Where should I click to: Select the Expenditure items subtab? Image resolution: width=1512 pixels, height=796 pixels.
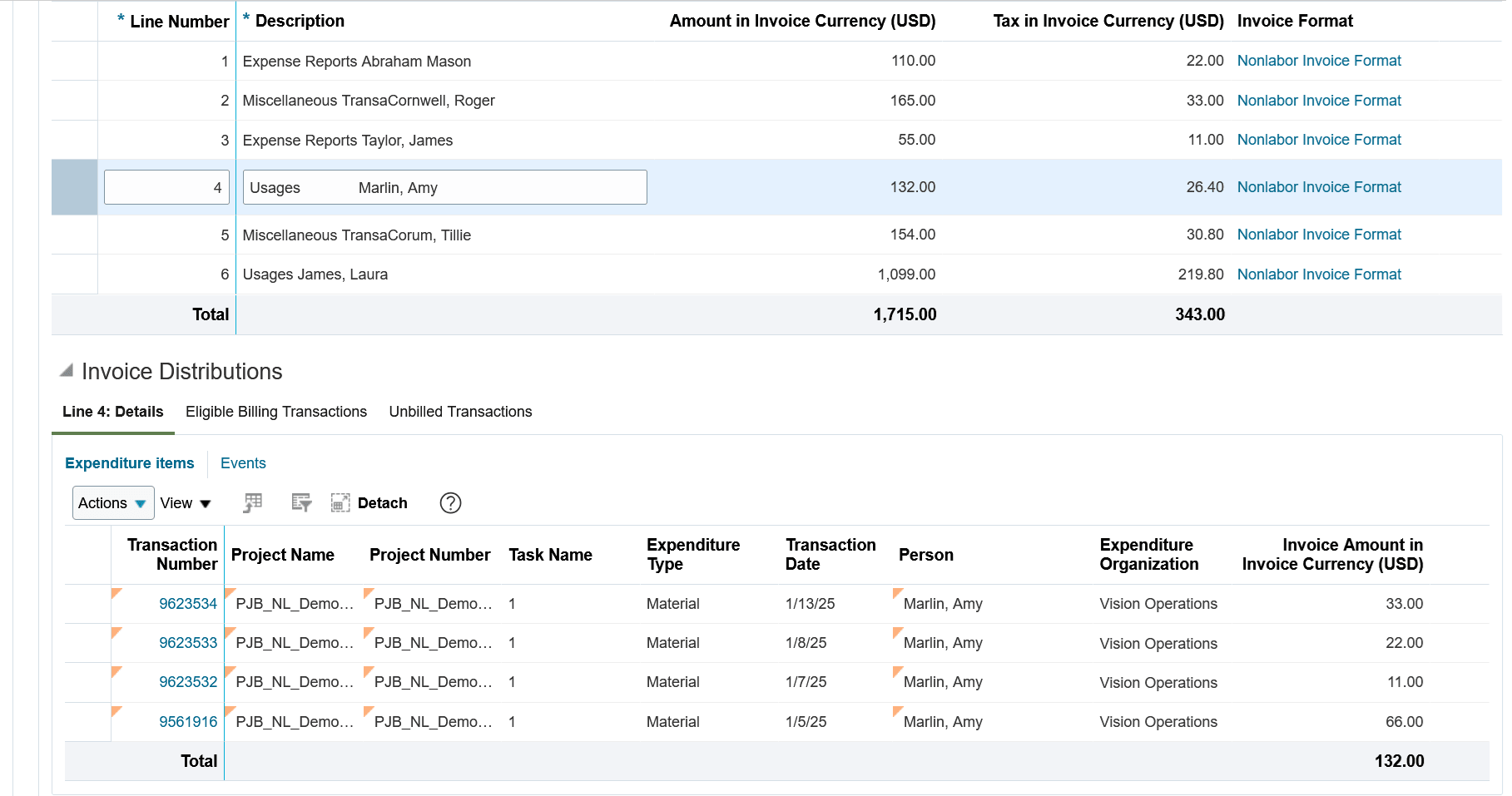click(130, 463)
